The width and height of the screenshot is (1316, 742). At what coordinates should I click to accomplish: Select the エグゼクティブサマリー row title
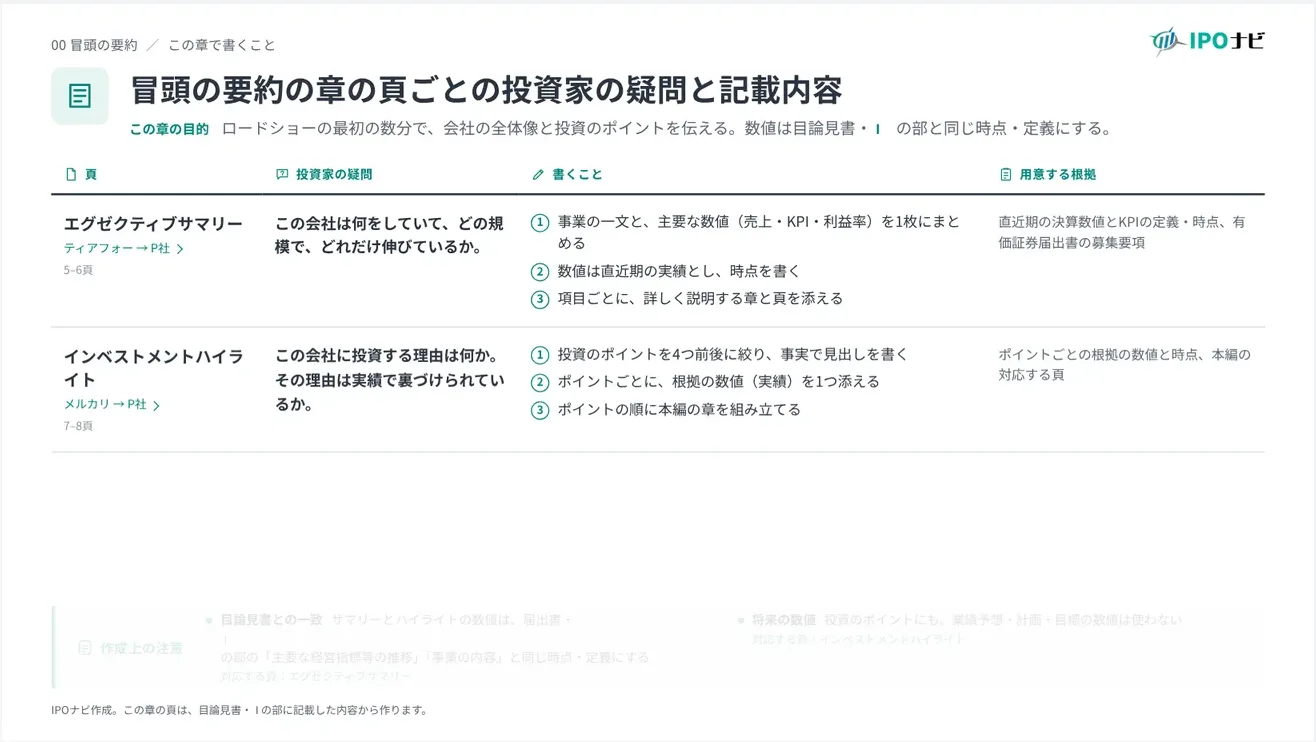[153, 224]
